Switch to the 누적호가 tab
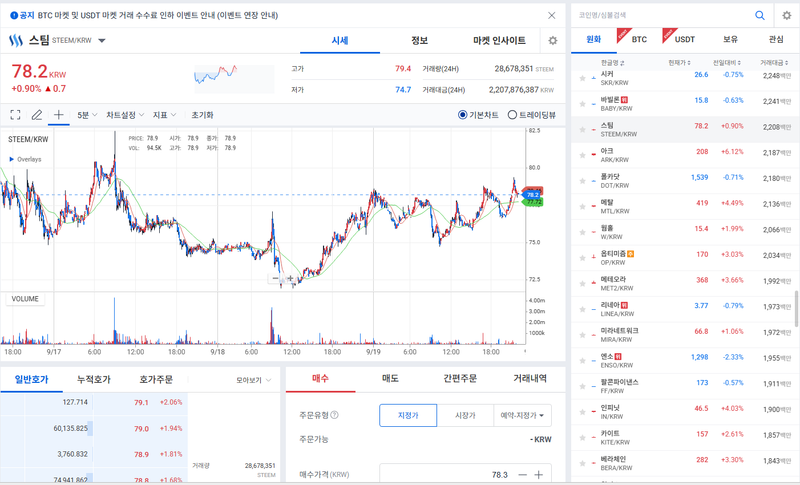The width and height of the screenshot is (800, 485). (x=94, y=379)
